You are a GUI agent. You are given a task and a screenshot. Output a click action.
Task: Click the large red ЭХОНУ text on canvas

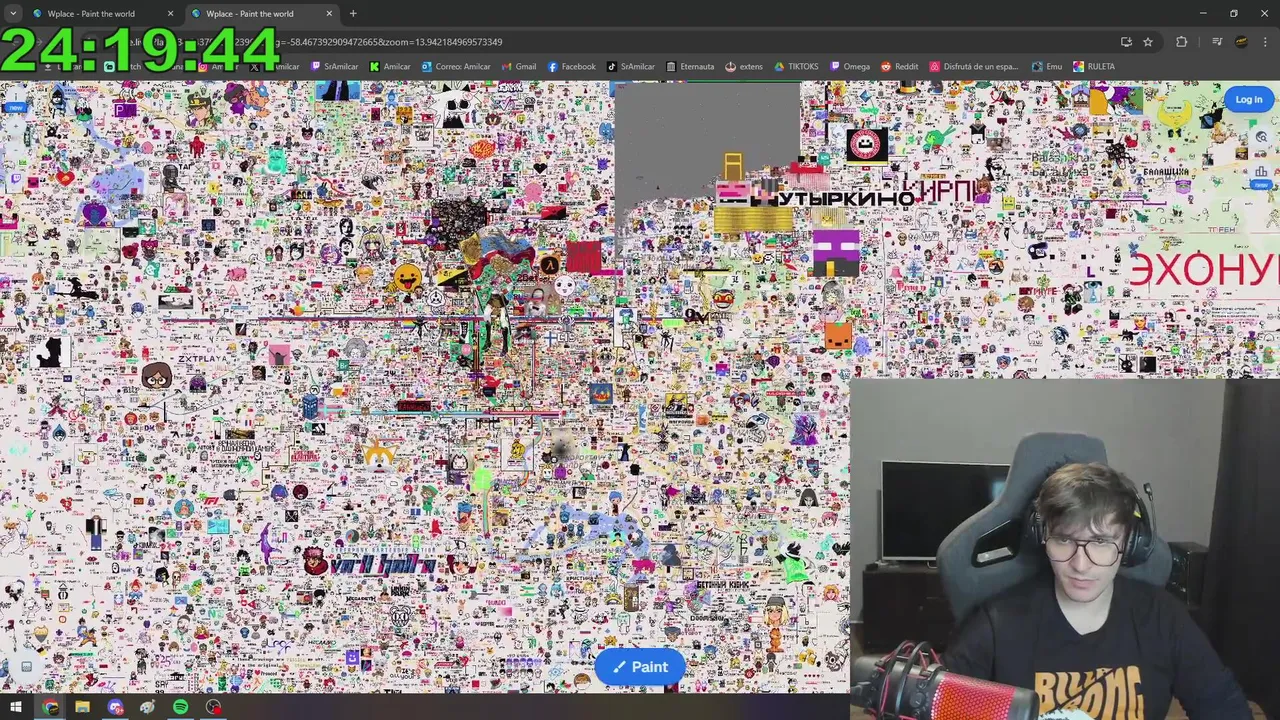[x=1204, y=270]
